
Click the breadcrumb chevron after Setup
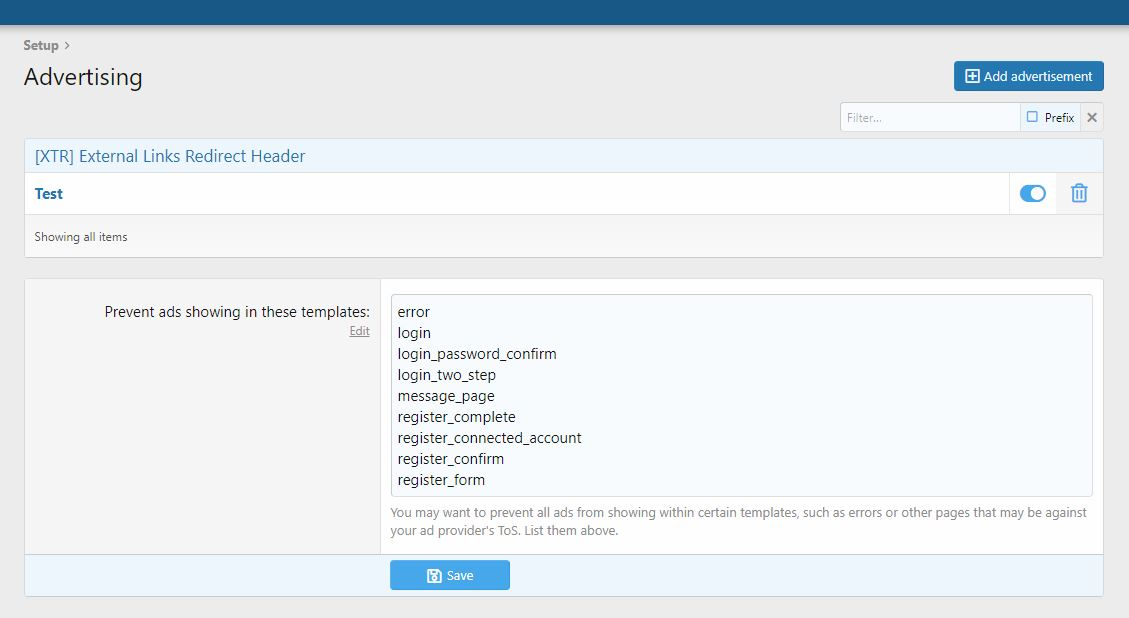pos(67,45)
